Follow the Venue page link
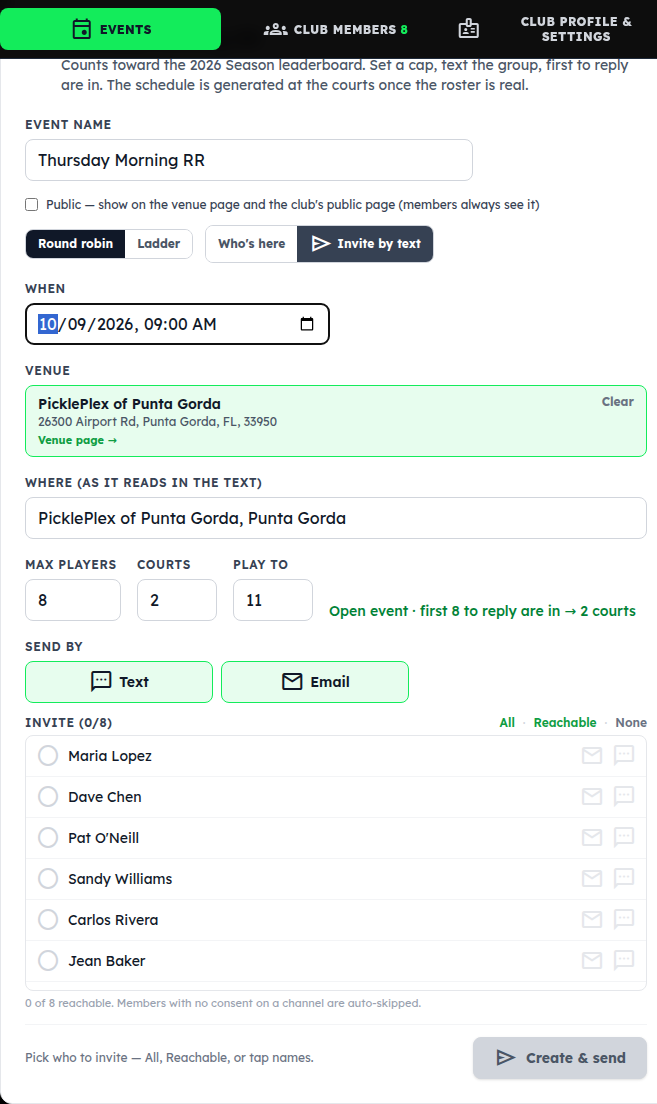Image resolution: width=657 pixels, height=1104 pixels. 77,440
